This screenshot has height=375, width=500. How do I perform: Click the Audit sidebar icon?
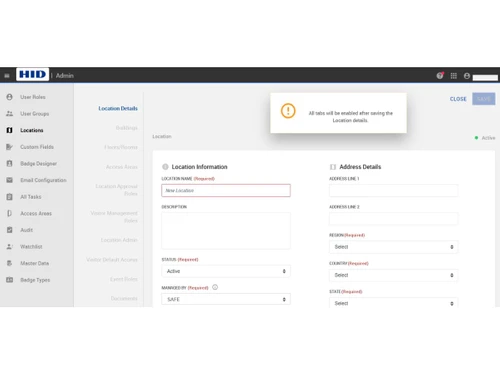tap(9, 230)
